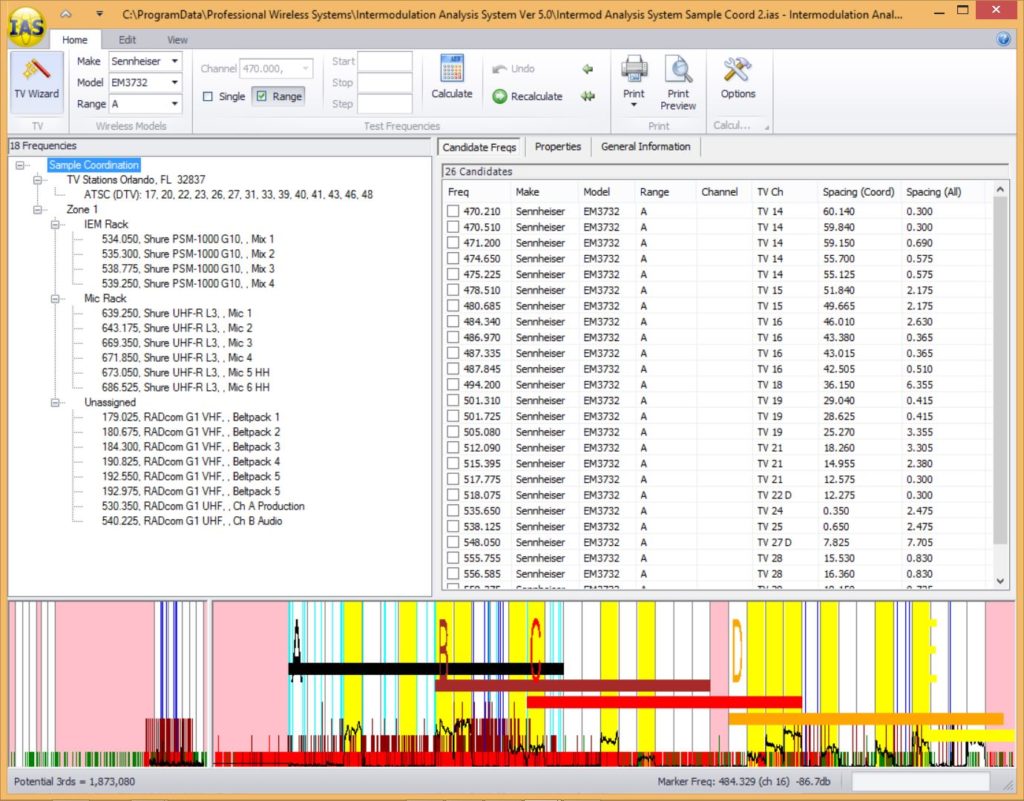Enable the Single test frequency checkbox
Viewport: 1024px width, 801px height.
click(x=208, y=97)
